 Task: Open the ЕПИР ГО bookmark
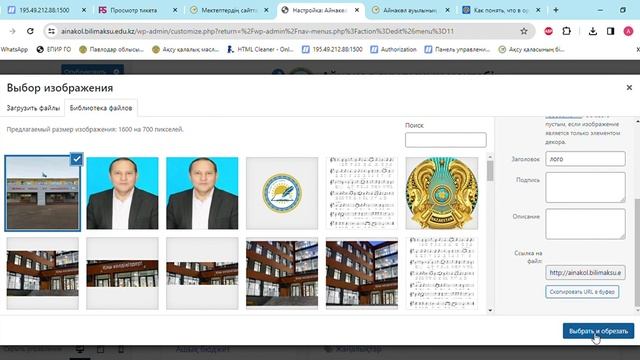pyautogui.click(x=53, y=49)
